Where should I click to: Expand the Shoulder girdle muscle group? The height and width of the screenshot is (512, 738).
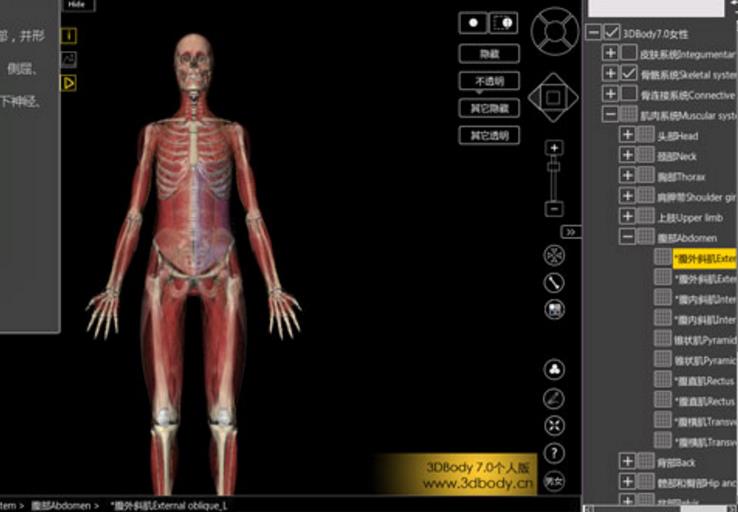pos(627,195)
